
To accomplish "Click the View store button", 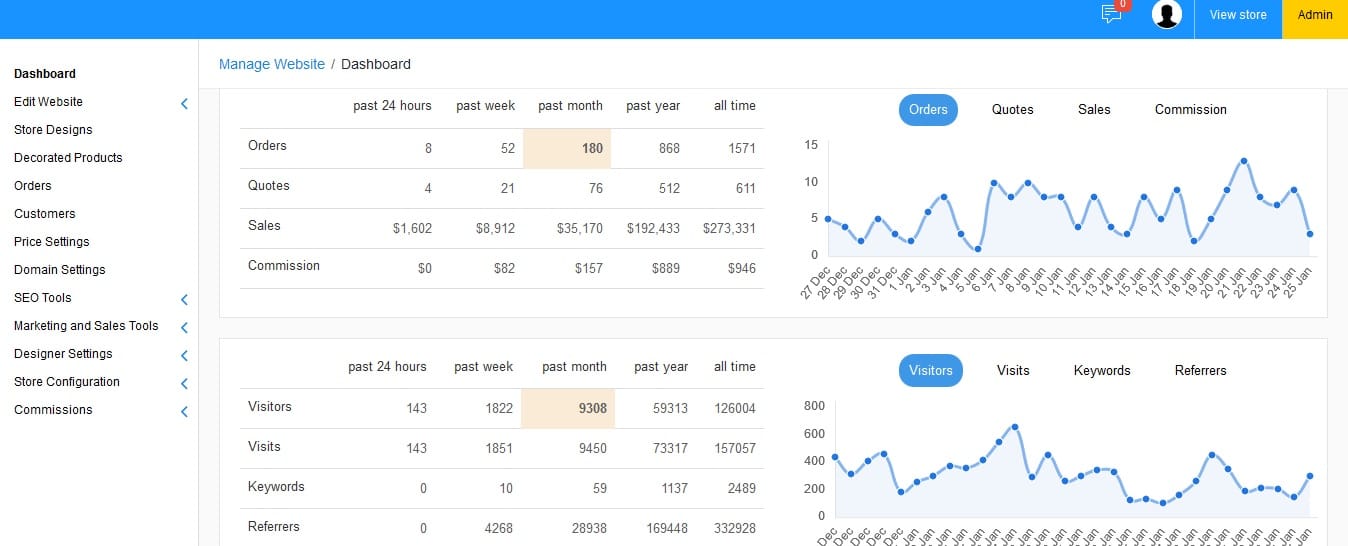I will [1238, 15].
